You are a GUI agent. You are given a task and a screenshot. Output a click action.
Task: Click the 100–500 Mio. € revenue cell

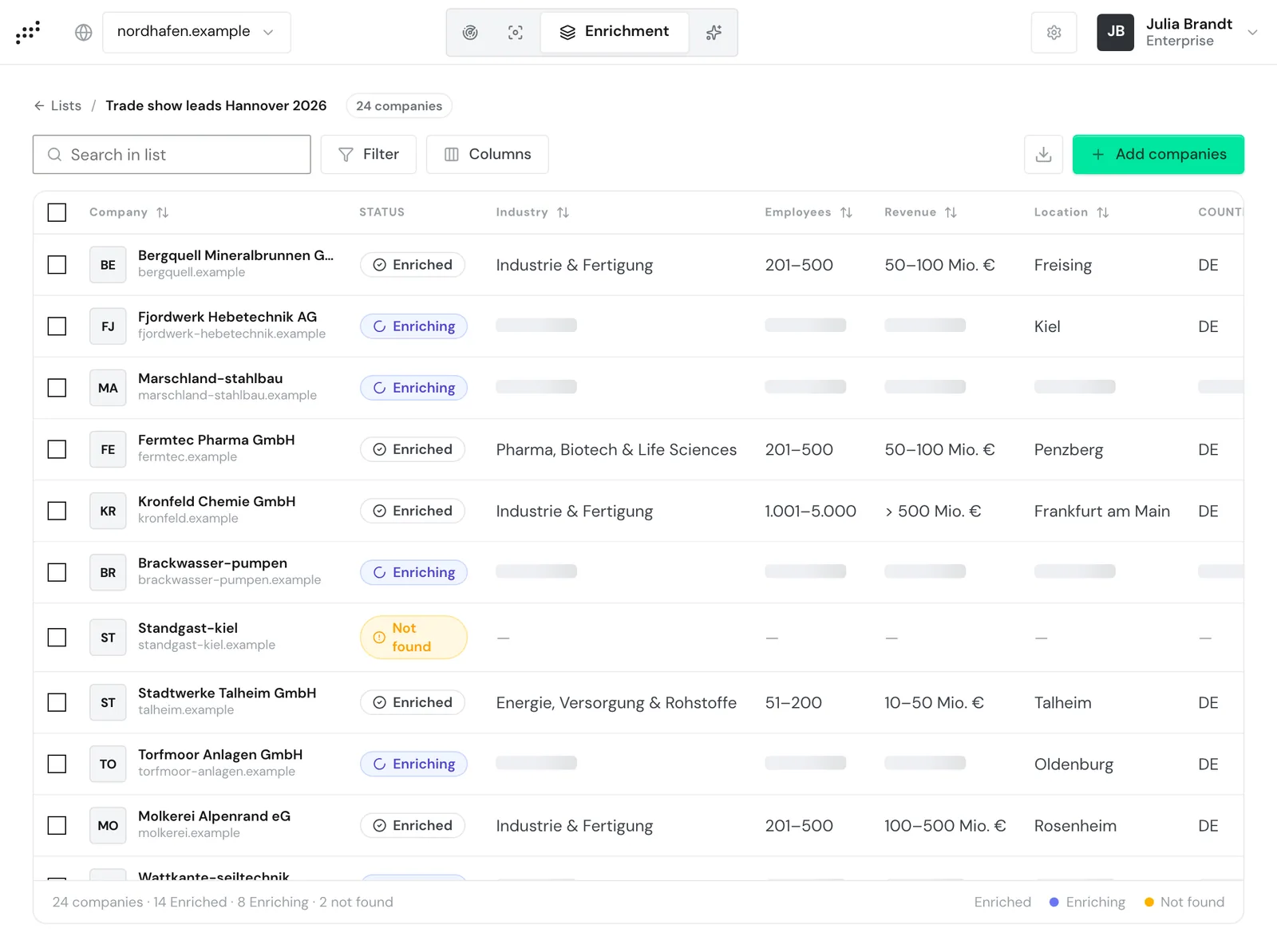click(x=945, y=825)
